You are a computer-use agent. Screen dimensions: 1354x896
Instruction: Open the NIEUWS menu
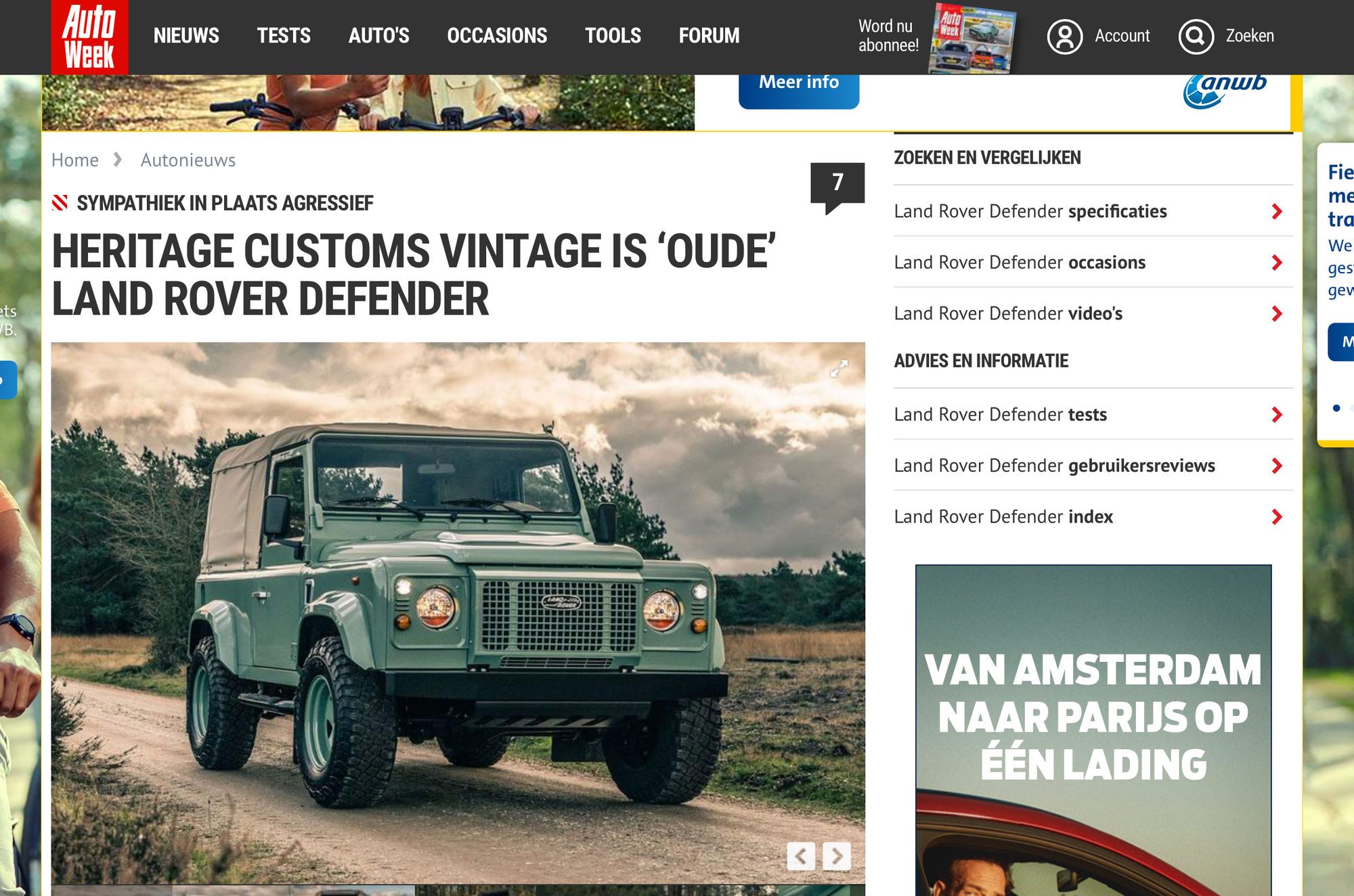(x=186, y=36)
